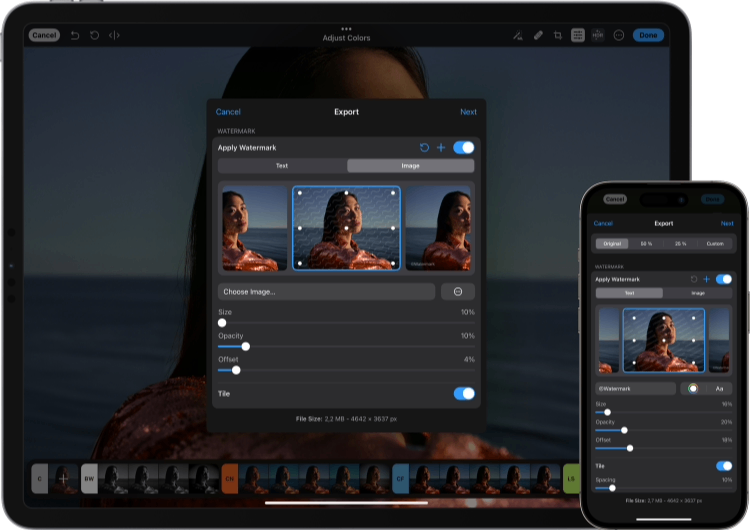The width and height of the screenshot is (750, 530).
Task: Switch to the Text tab in iPad watermark
Action: click(x=282, y=166)
